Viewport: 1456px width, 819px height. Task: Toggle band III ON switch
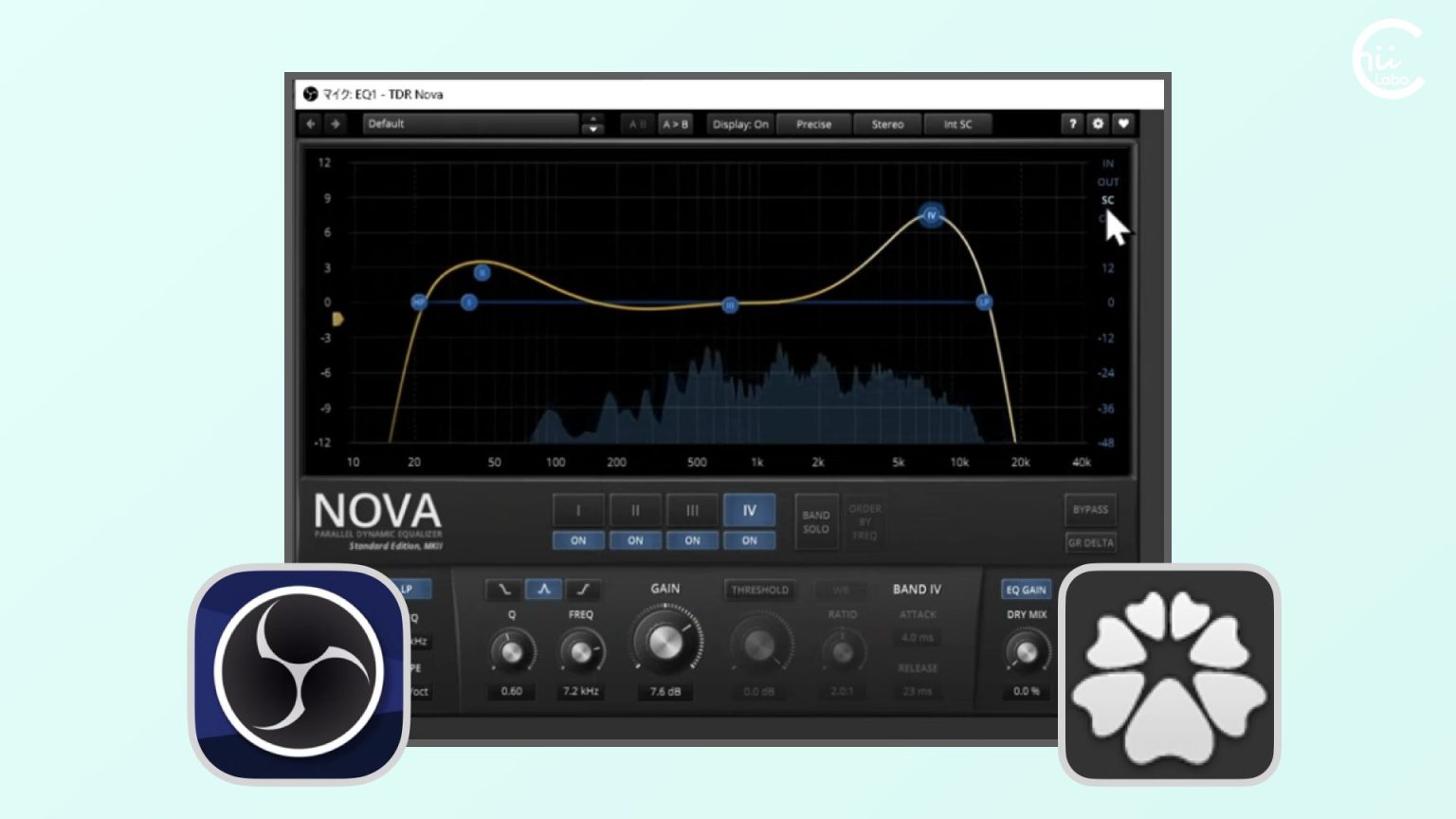point(693,540)
